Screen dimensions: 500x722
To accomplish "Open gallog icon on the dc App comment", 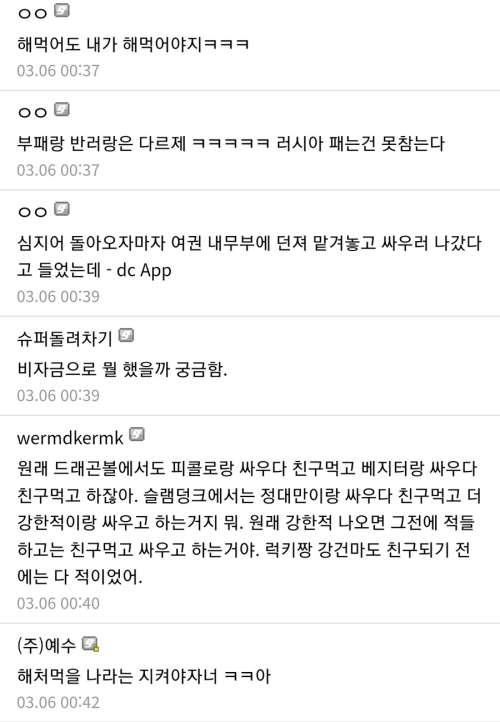I will tap(62, 209).
